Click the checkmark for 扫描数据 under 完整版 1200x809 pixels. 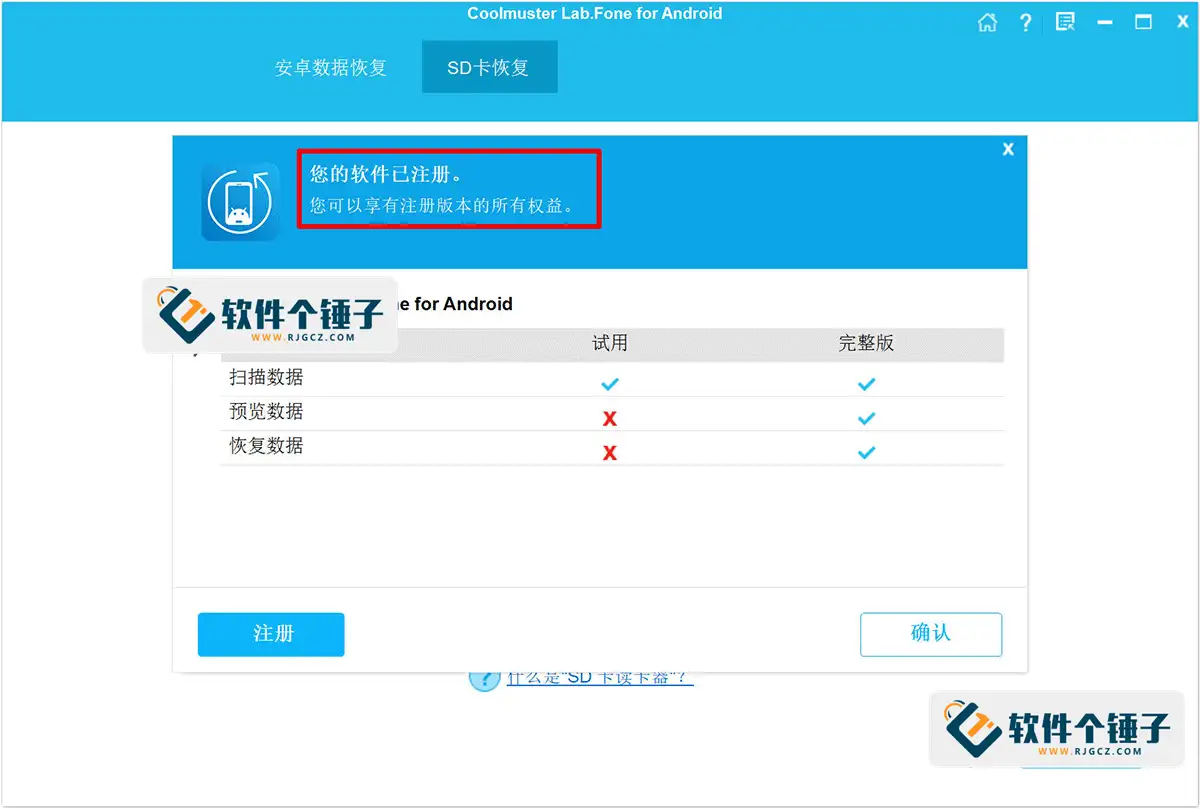866,383
